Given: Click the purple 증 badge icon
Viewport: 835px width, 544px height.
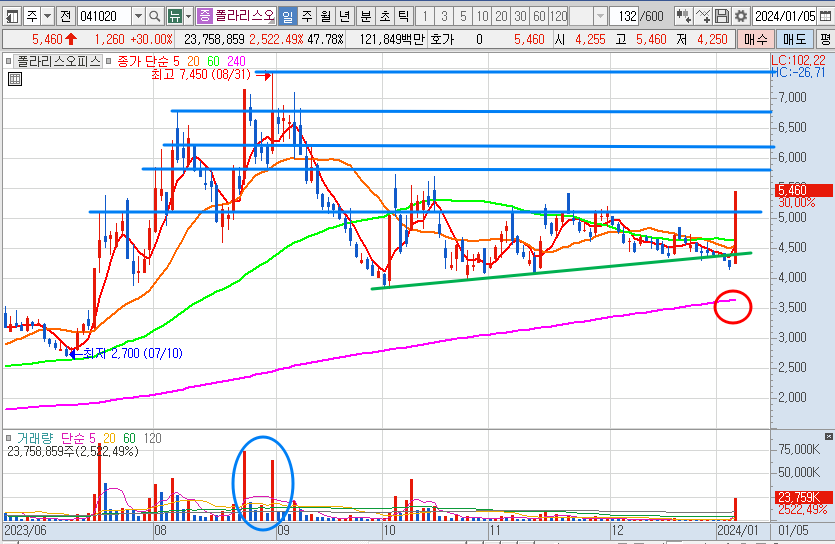Looking at the screenshot, I should pos(204,16).
